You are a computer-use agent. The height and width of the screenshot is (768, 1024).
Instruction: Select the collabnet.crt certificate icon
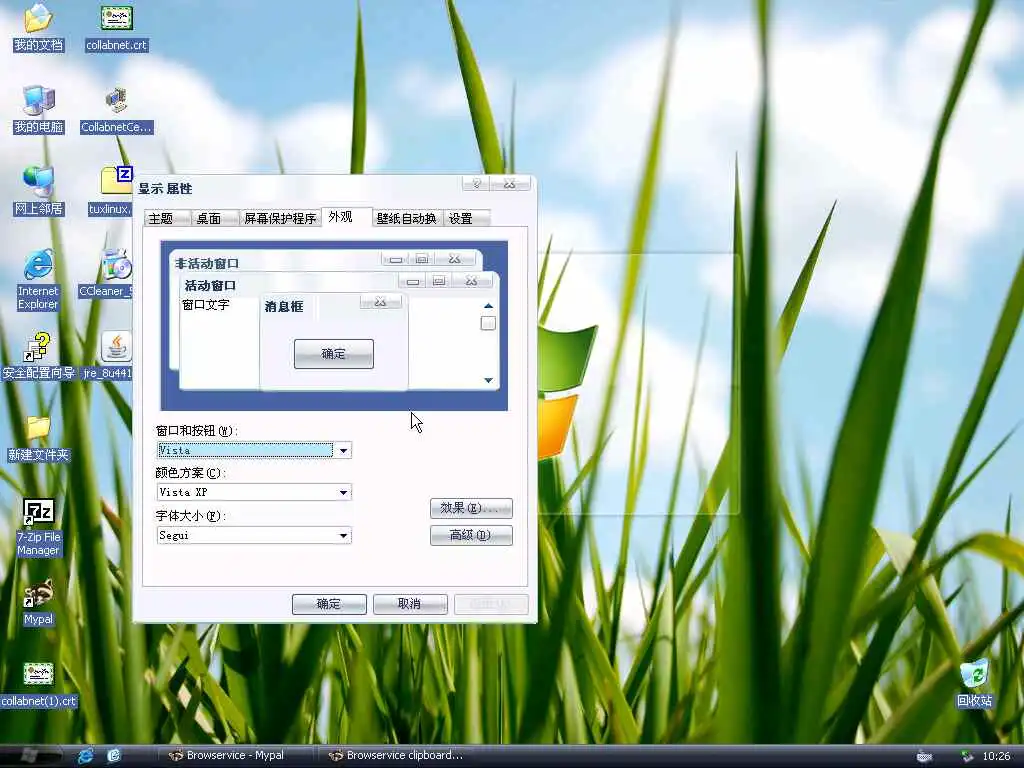tap(117, 27)
